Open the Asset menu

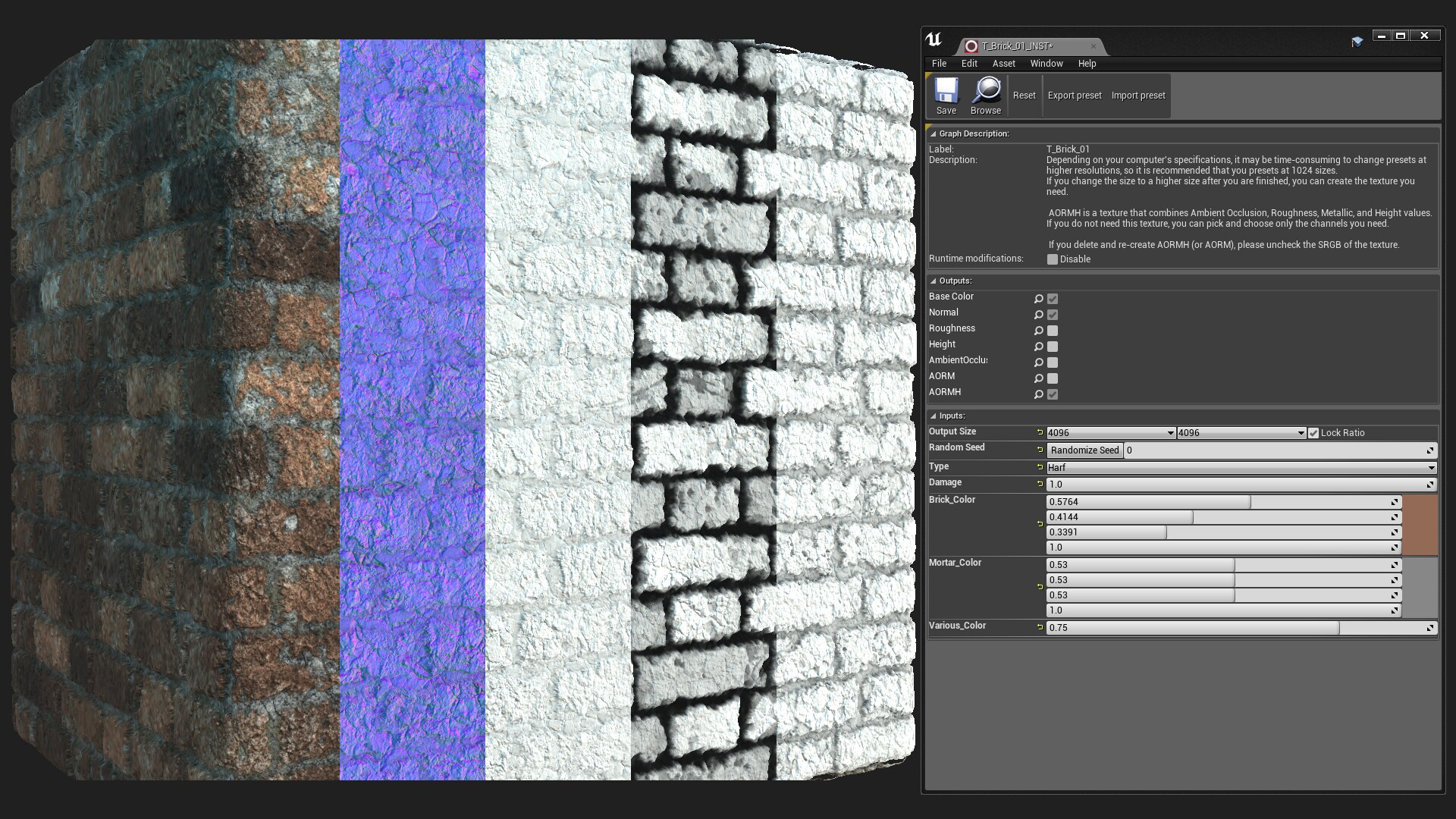click(x=1003, y=64)
